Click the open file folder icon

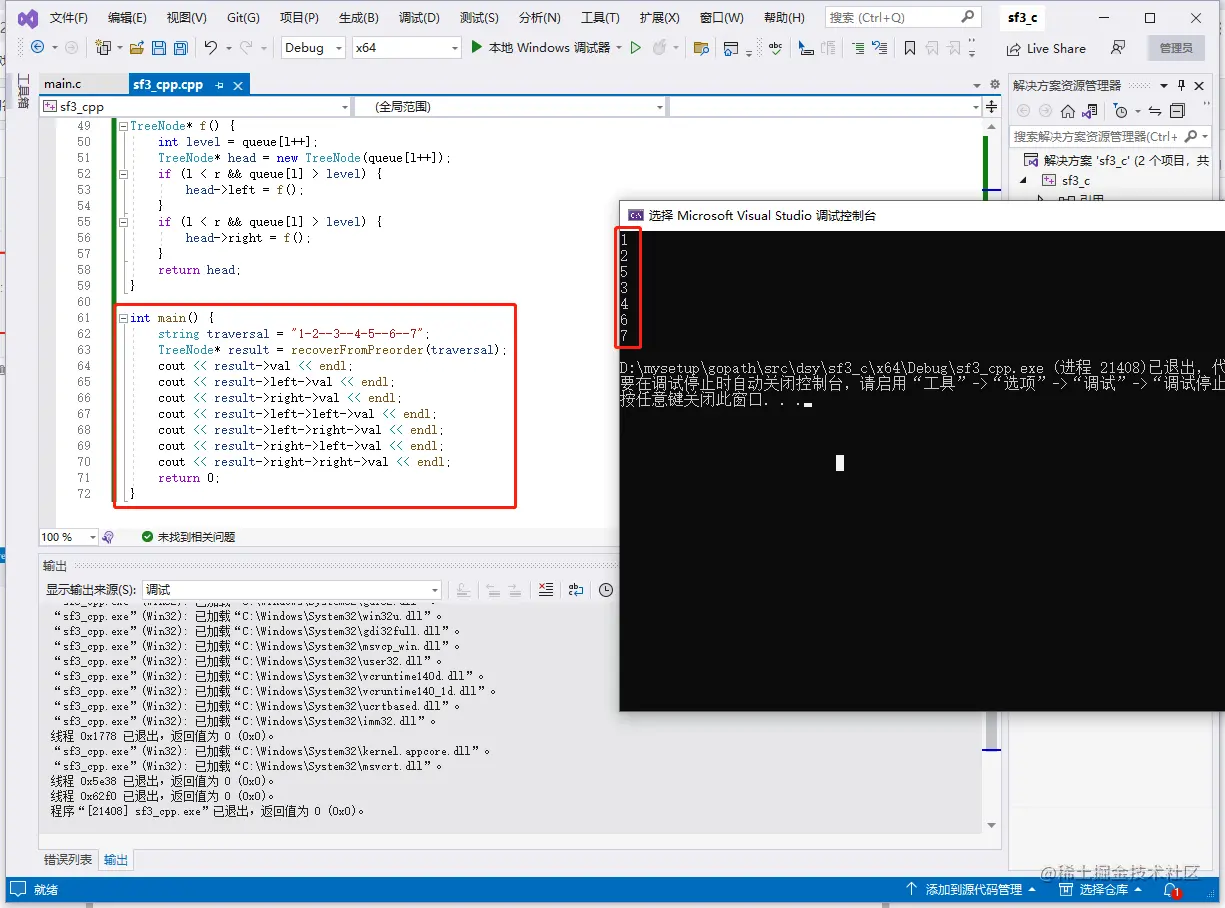pos(136,48)
